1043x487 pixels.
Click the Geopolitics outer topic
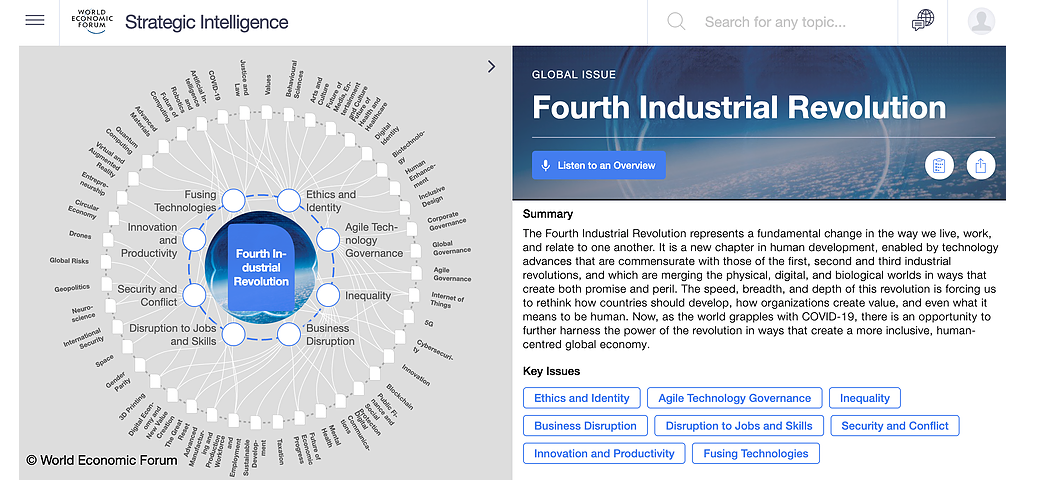pos(72,288)
